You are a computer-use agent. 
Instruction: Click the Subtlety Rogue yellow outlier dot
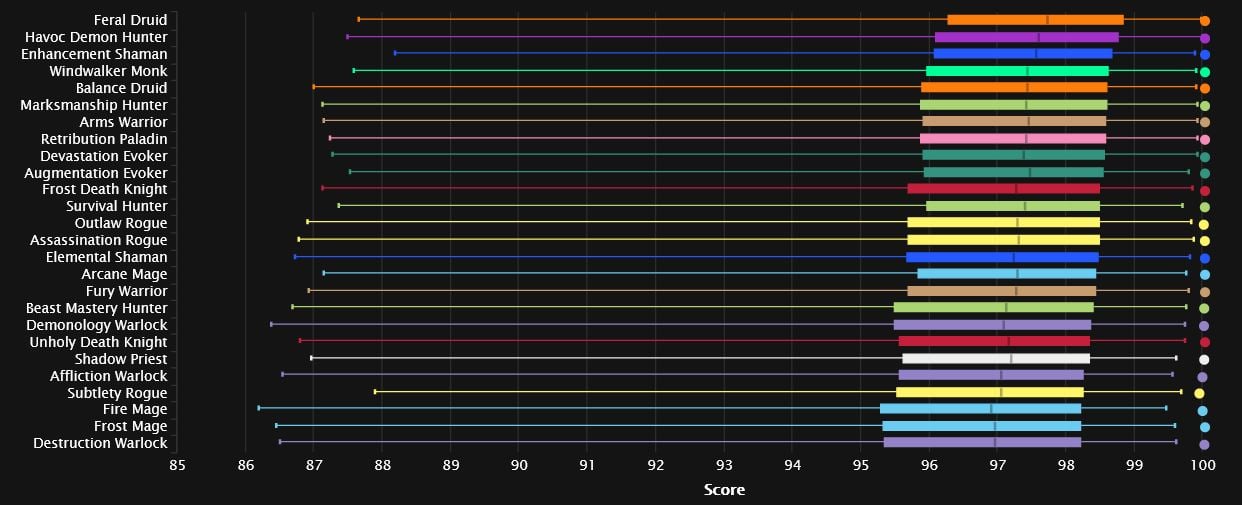pyautogui.click(x=1199, y=393)
